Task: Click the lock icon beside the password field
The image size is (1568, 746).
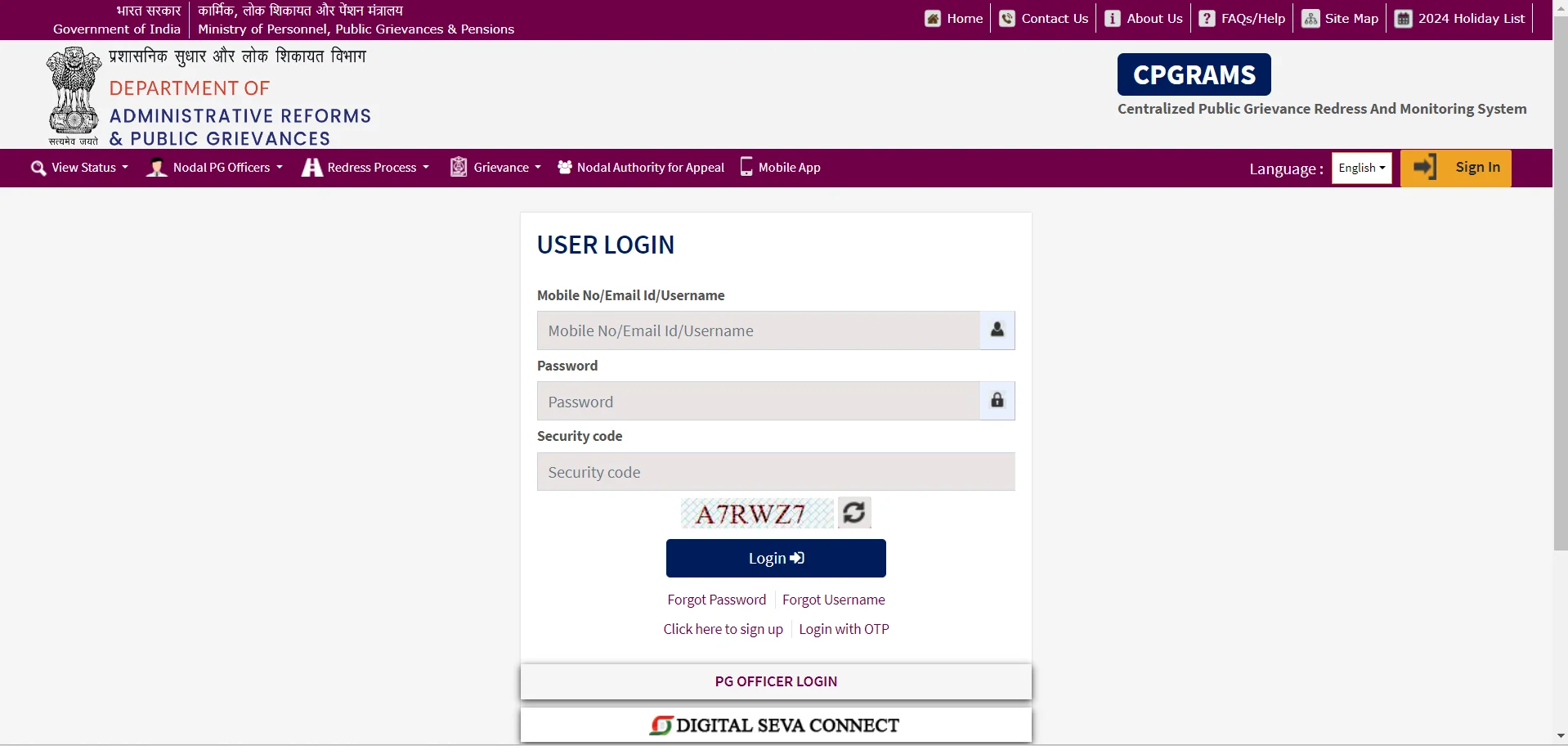Action: pyautogui.click(x=997, y=400)
